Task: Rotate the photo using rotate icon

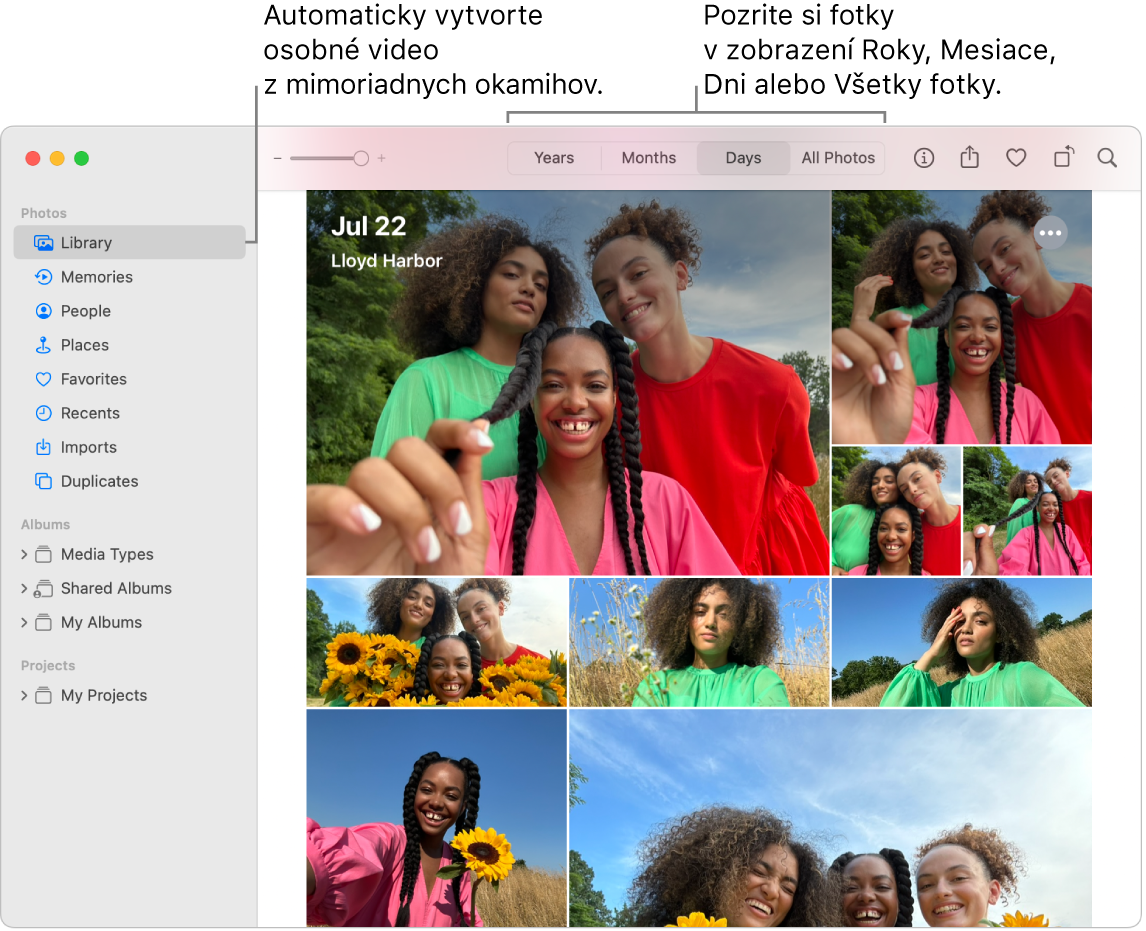Action: (x=1064, y=157)
